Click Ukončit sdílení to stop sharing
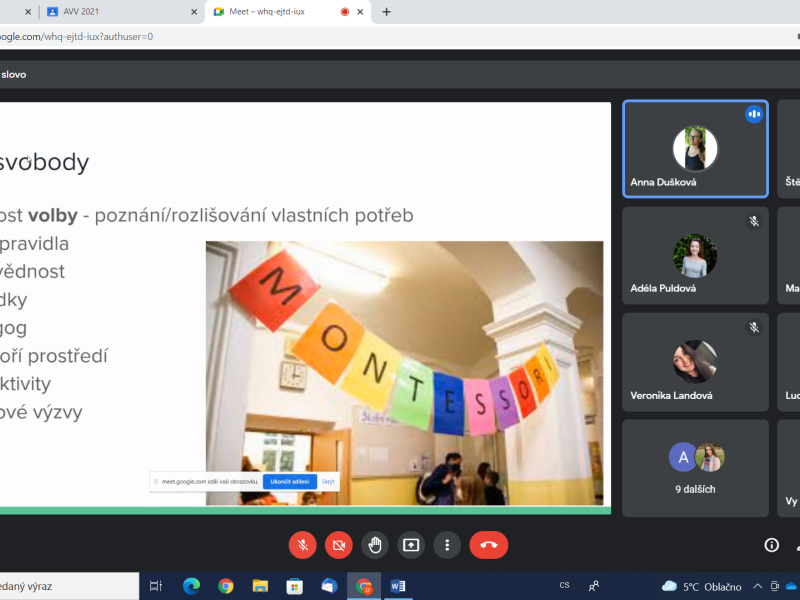Viewport: 800px width, 600px height. coord(290,482)
